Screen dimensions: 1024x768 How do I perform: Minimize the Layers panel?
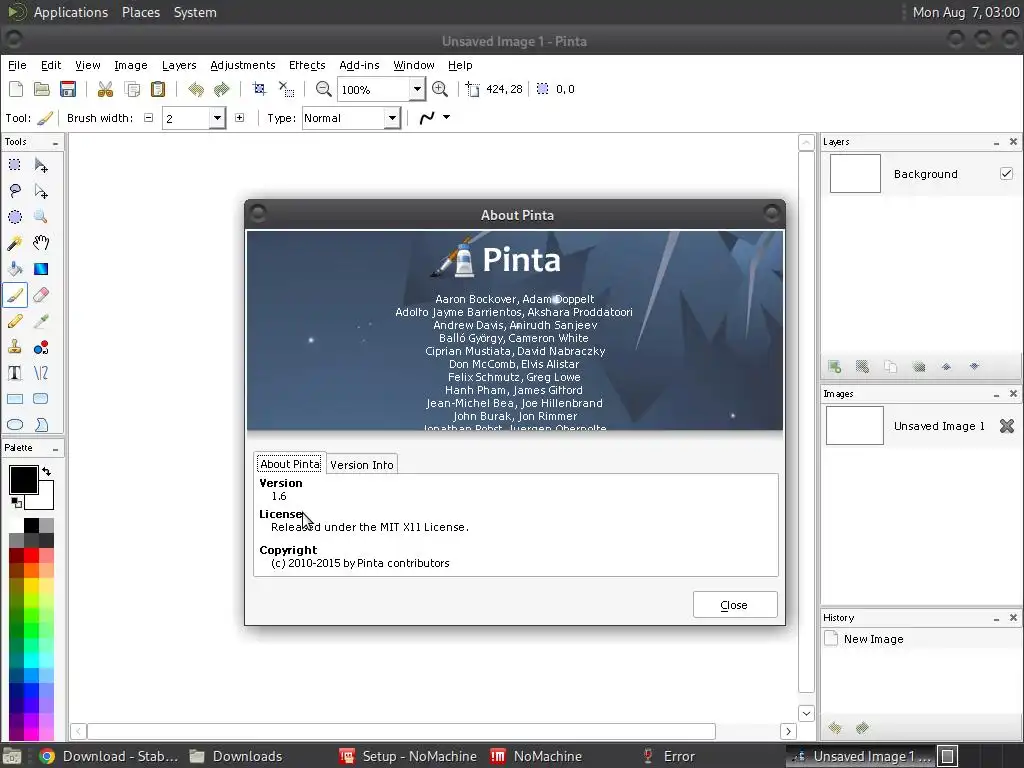tap(997, 142)
